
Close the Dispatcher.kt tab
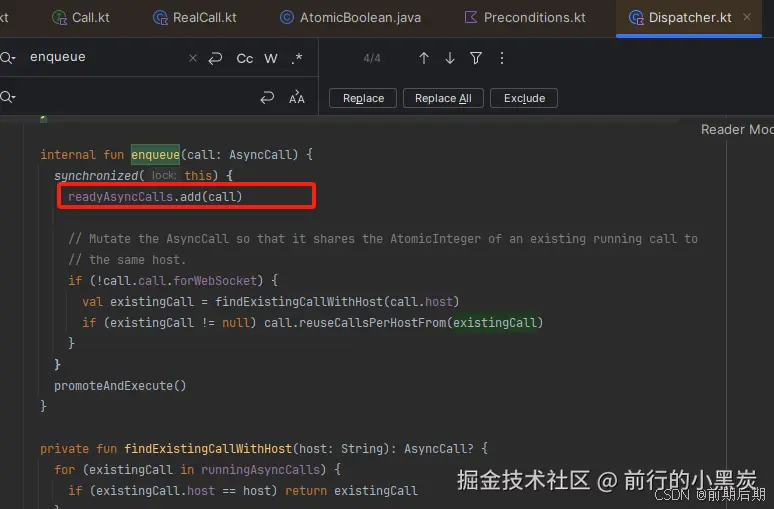tap(747, 17)
